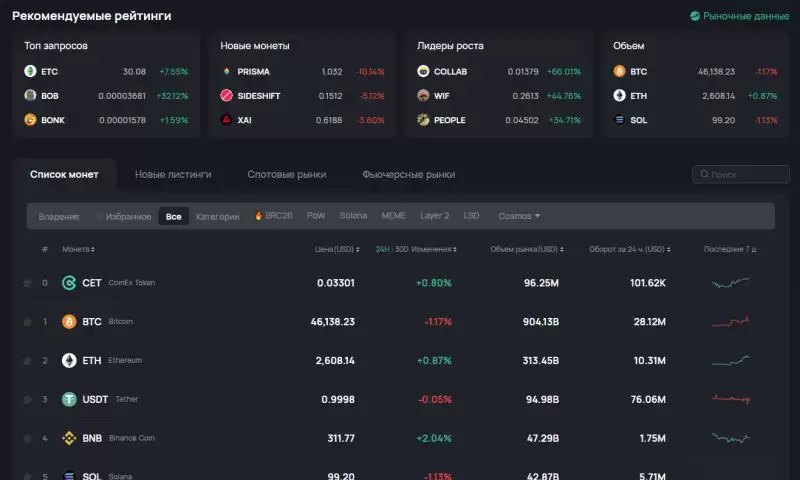Click the BNB Binance Coin icon
Screen dimensions: 800x480
point(69,438)
